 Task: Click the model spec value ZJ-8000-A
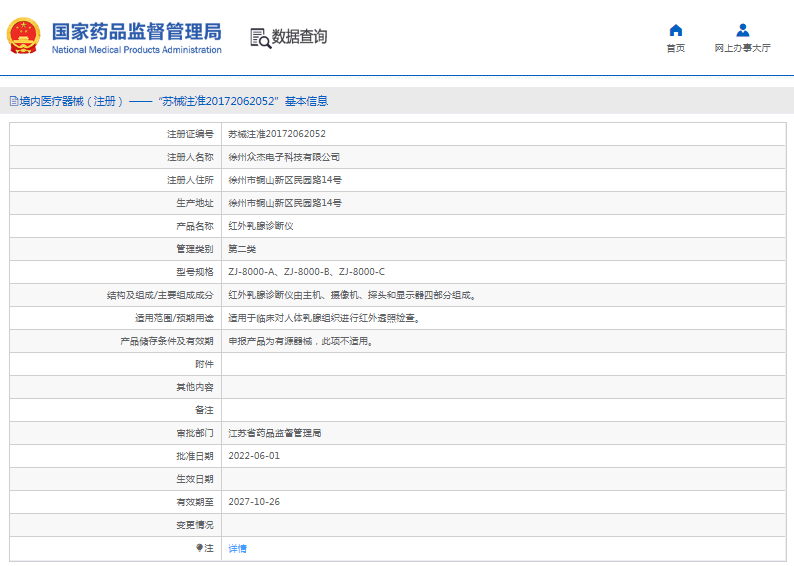(x=252, y=272)
